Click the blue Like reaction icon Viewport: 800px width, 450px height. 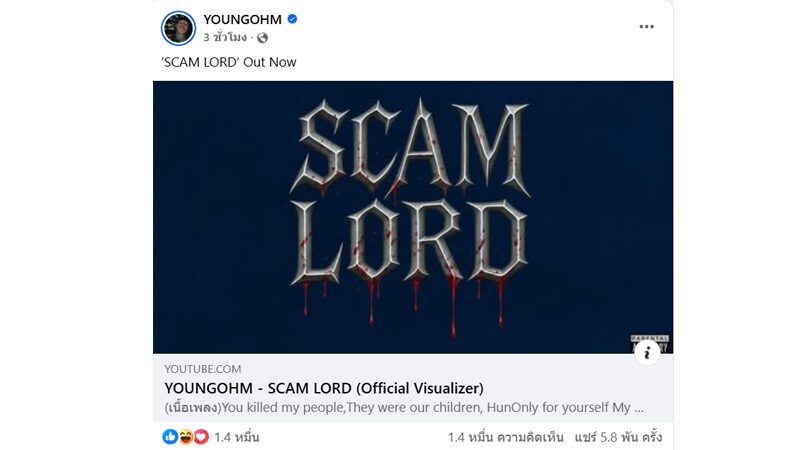click(170, 437)
